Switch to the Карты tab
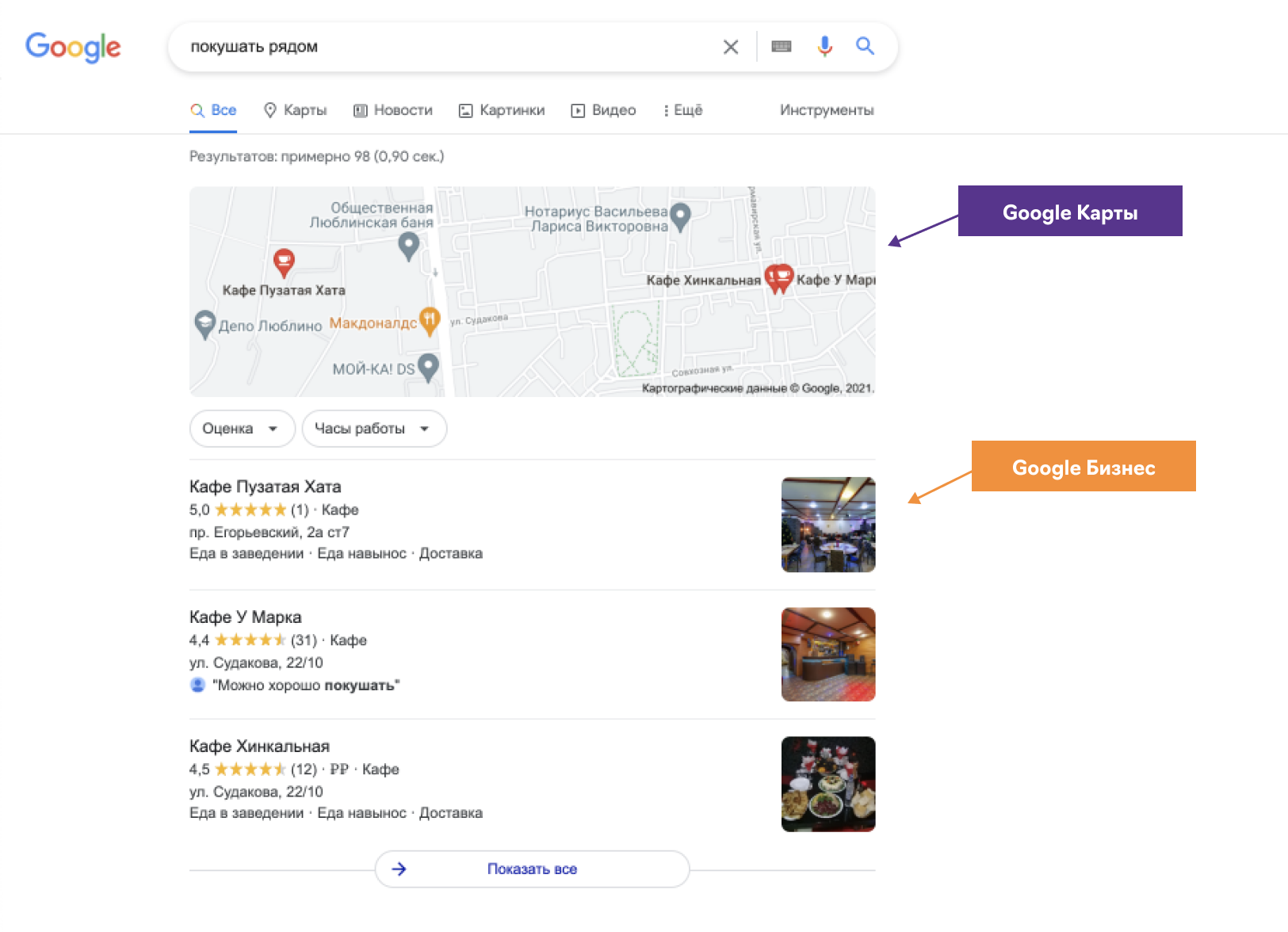Screen dimensions: 1288x932 coord(296,110)
